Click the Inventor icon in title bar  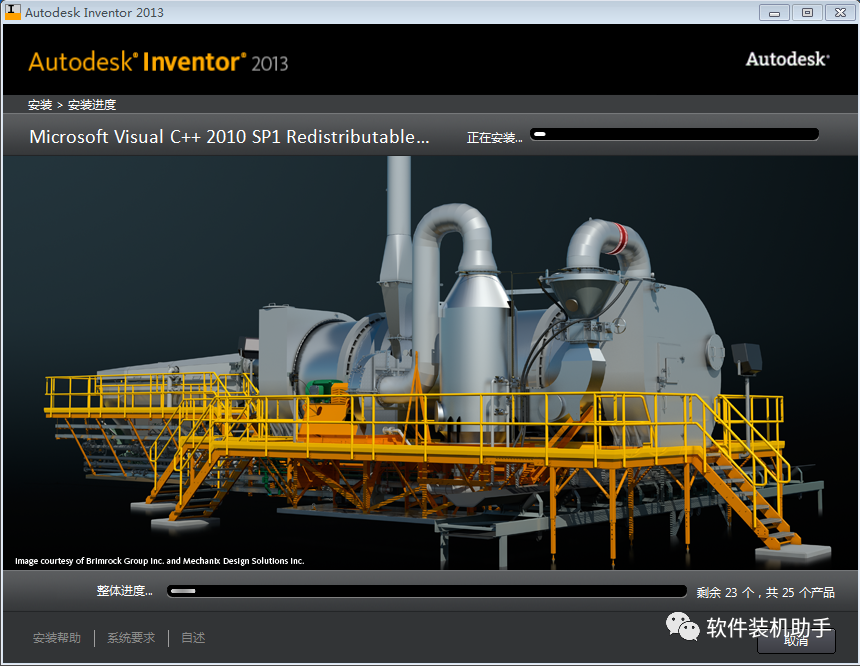(13, 12)
